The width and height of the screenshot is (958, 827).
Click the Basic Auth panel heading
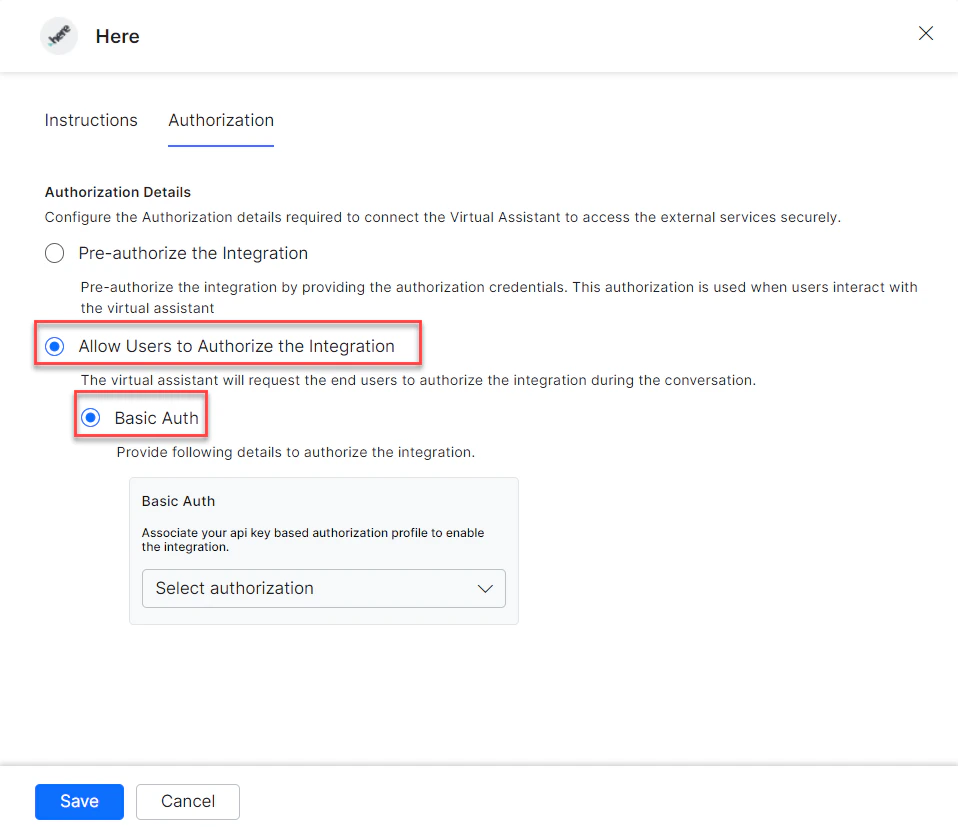[x=178, y=501]
